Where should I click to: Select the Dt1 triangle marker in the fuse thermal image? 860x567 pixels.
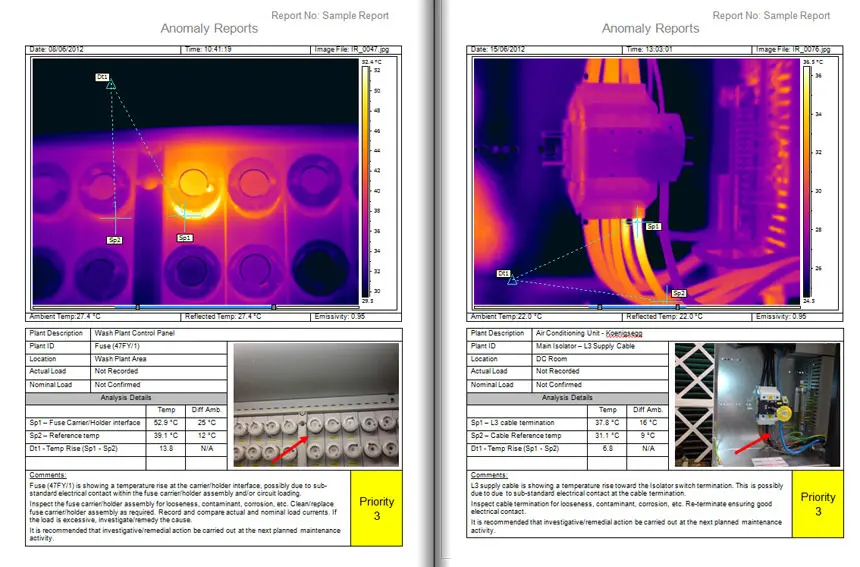pyautogui.click(x=110, y=85)
